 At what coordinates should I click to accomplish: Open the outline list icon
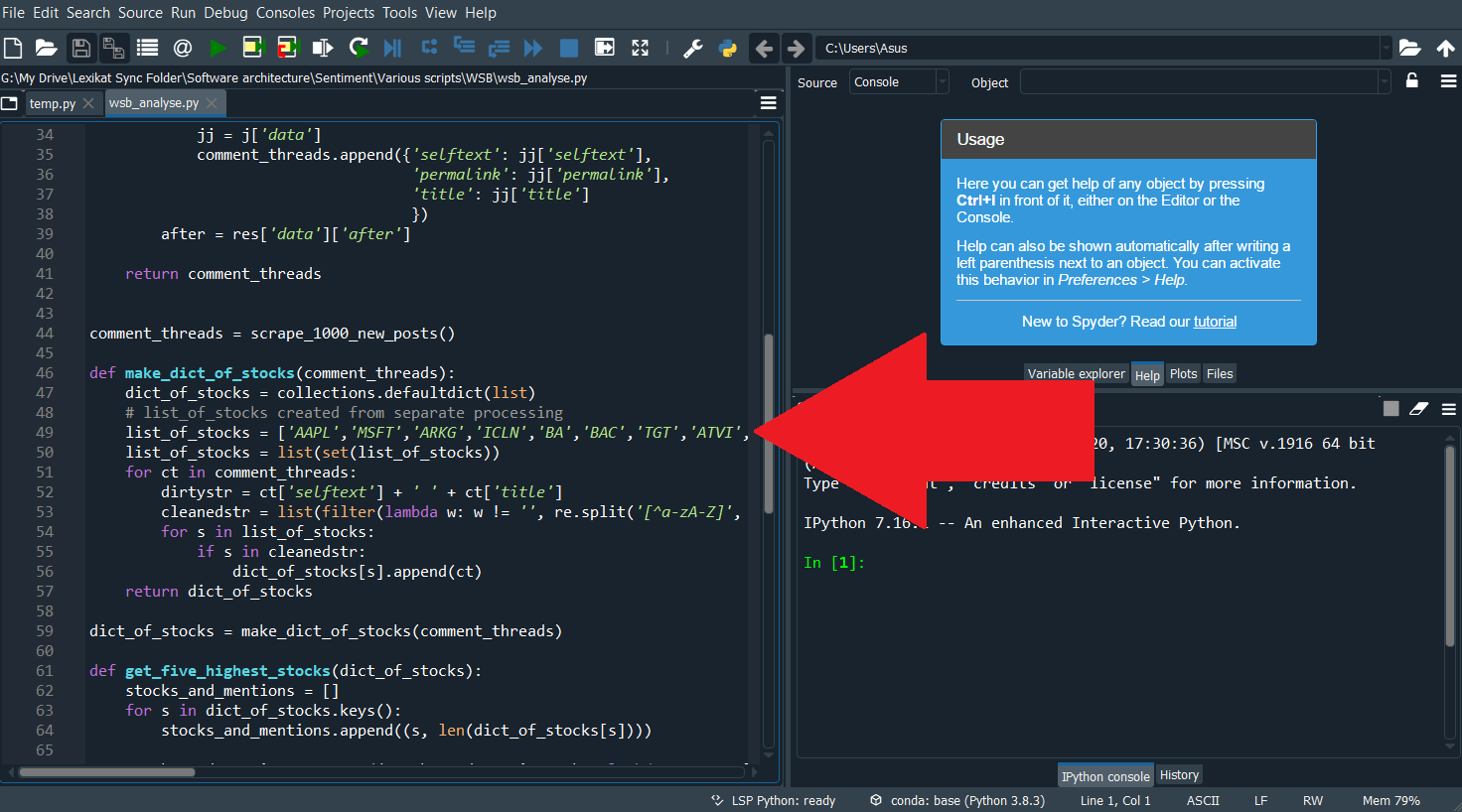point(148,48)
